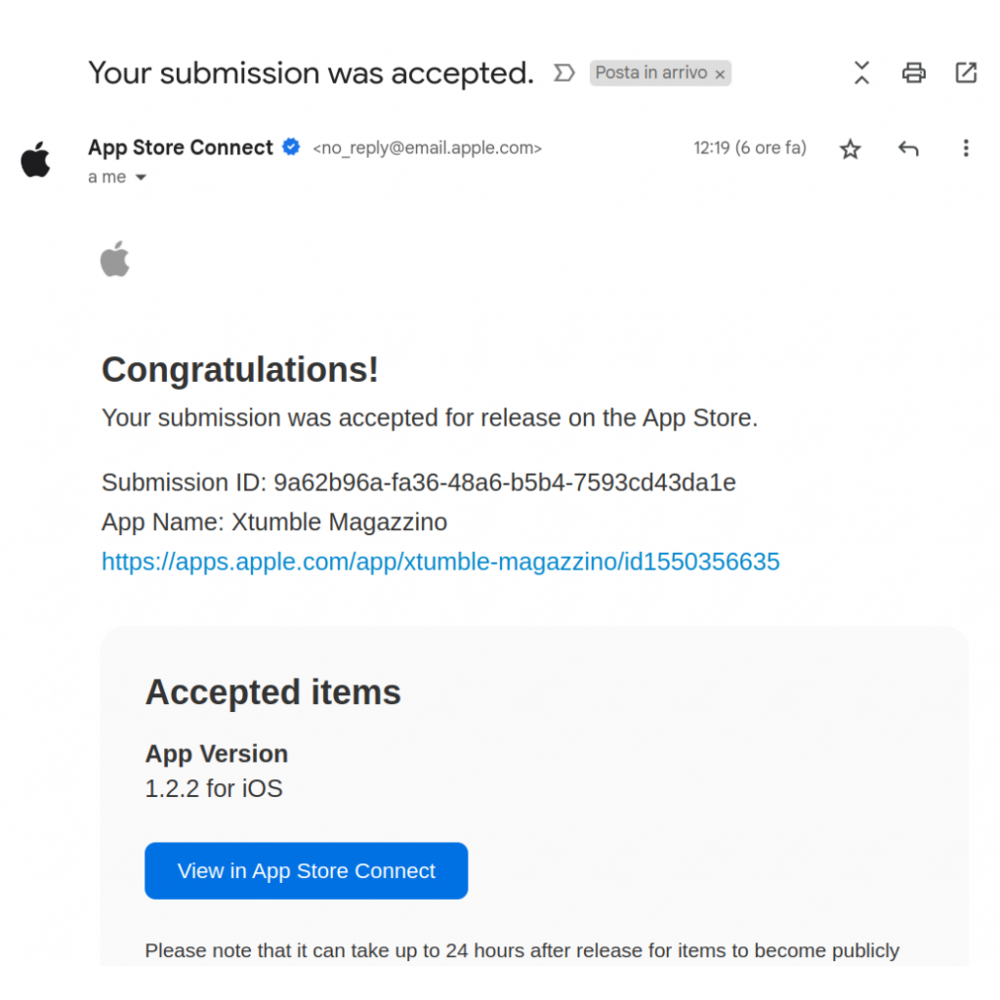Reply using the arrow icon

907,149
